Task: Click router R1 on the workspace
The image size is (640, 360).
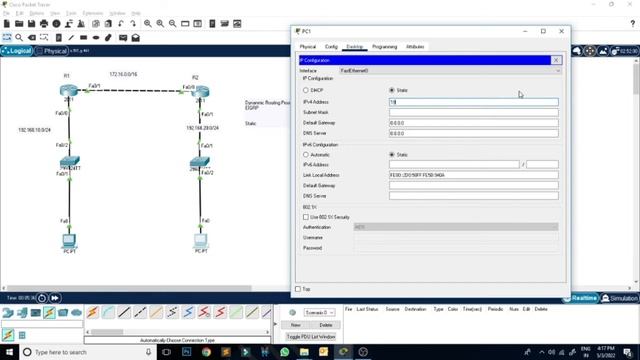Action: click(x=69, y=90)
